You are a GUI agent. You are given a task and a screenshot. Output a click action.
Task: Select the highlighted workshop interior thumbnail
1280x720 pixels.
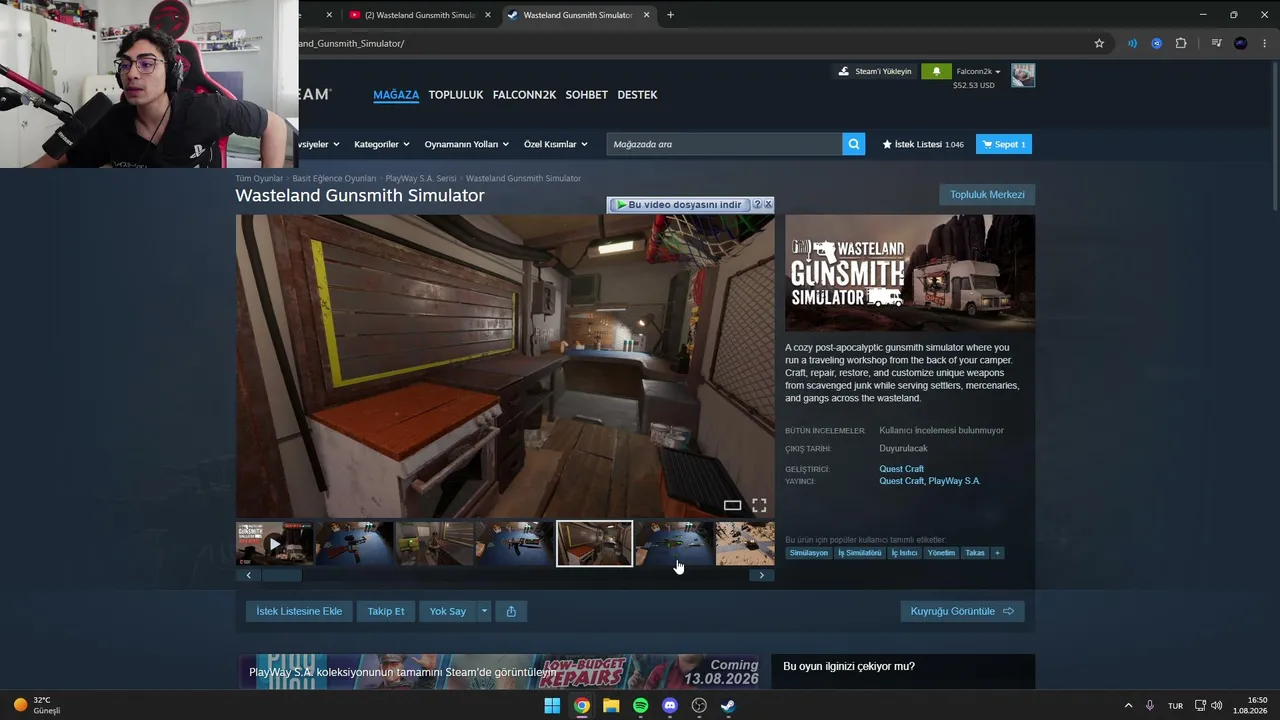[594, 544]
